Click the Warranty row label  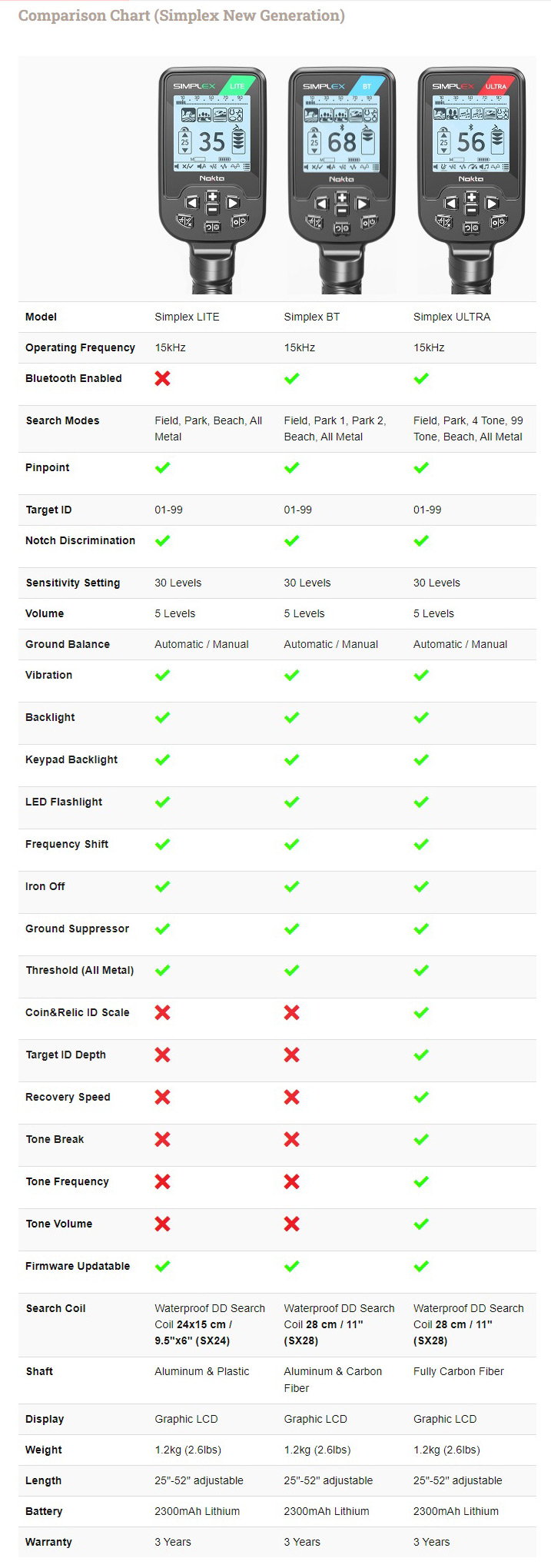point(48,1542)
